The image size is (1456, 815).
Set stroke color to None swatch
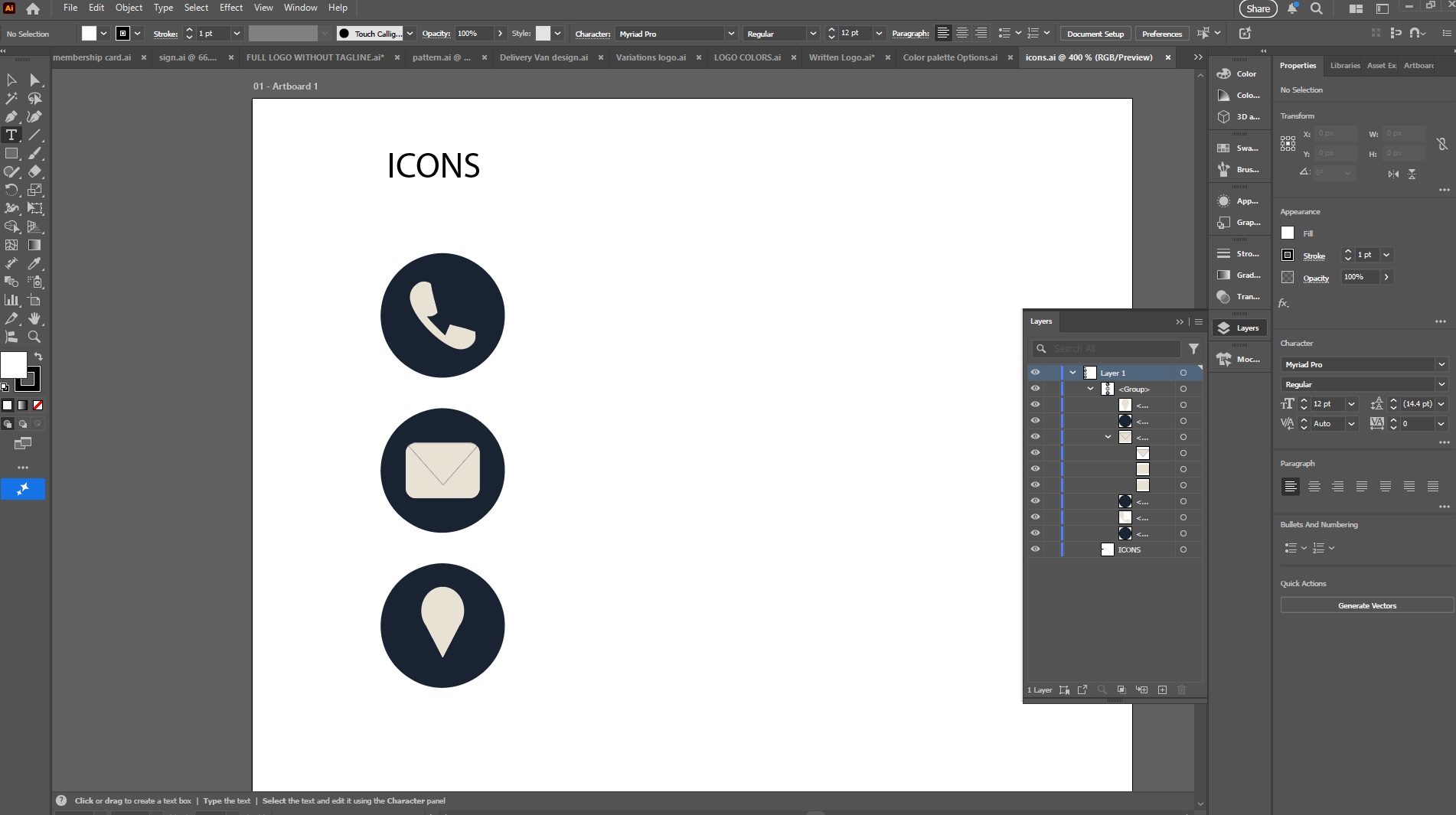coord(38,405)
